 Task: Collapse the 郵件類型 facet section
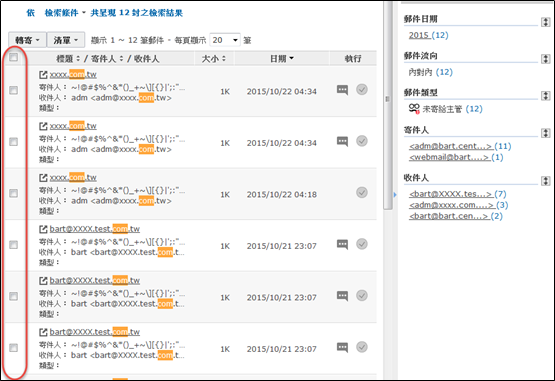tap(545, 96)
